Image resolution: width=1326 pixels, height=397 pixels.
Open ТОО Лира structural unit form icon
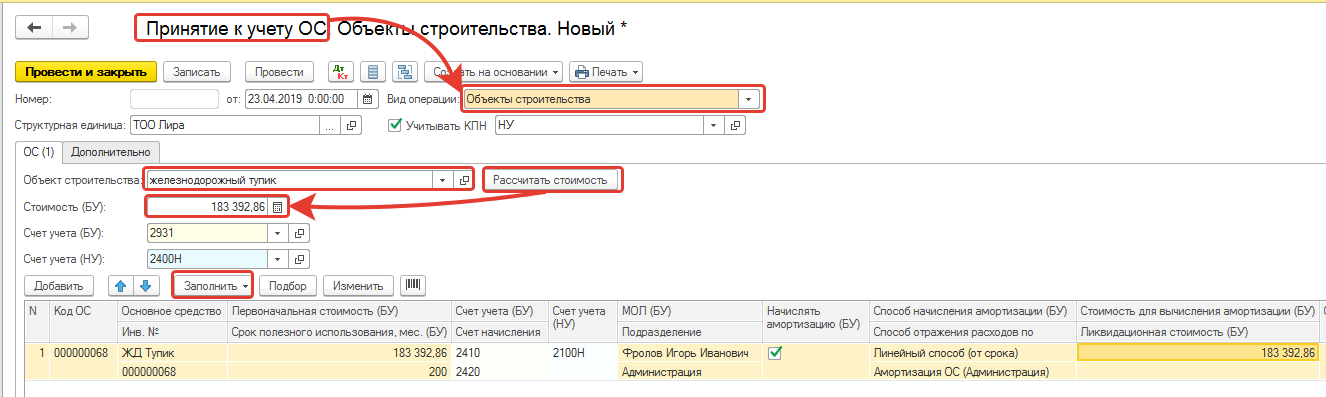pyautogui.click(x=351, y=126)
